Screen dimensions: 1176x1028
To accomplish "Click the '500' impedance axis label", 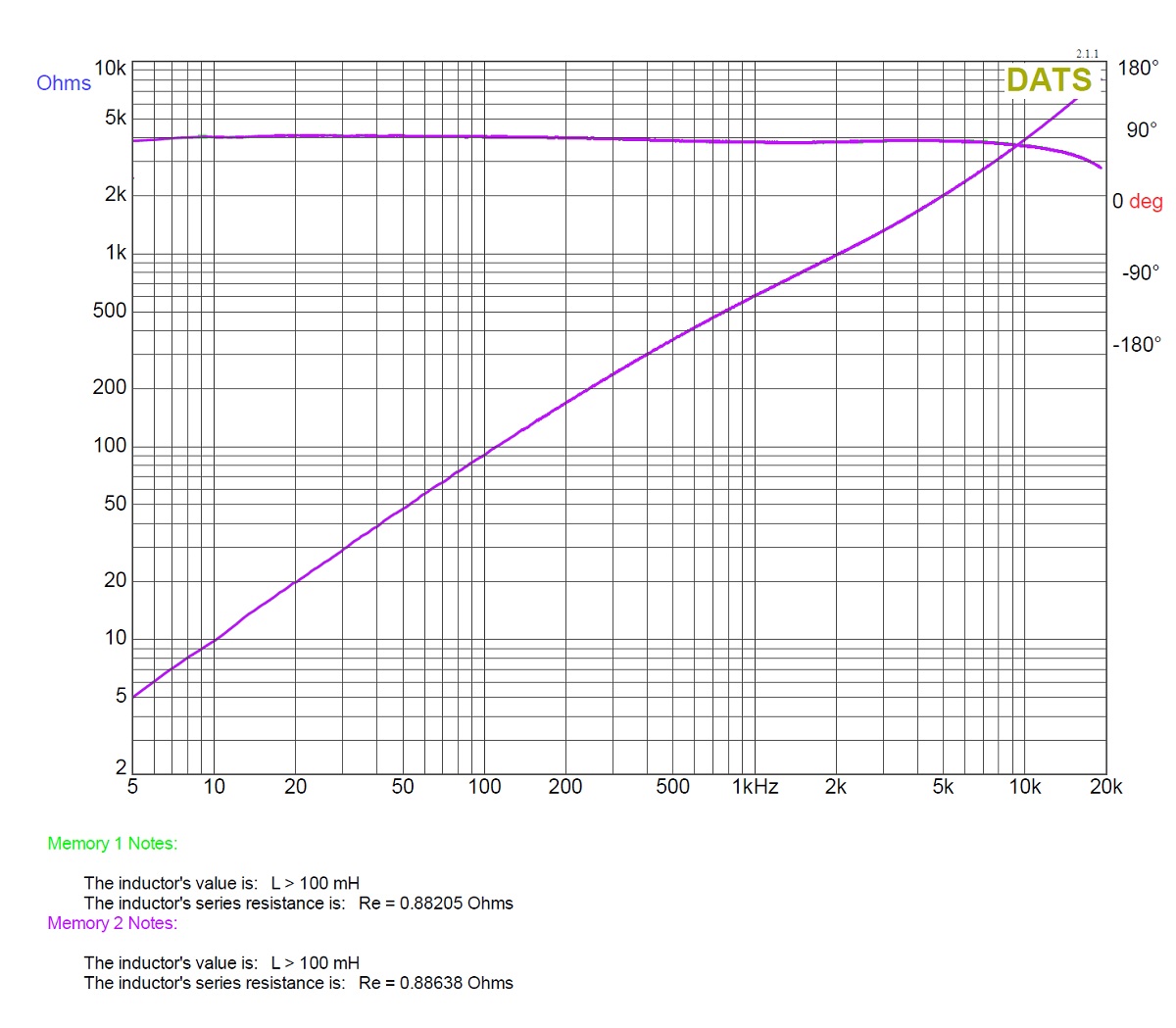I will (x=110, y=311).
